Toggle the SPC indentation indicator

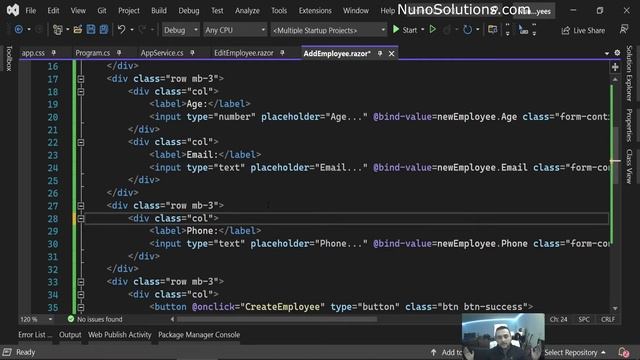(584, 319)
